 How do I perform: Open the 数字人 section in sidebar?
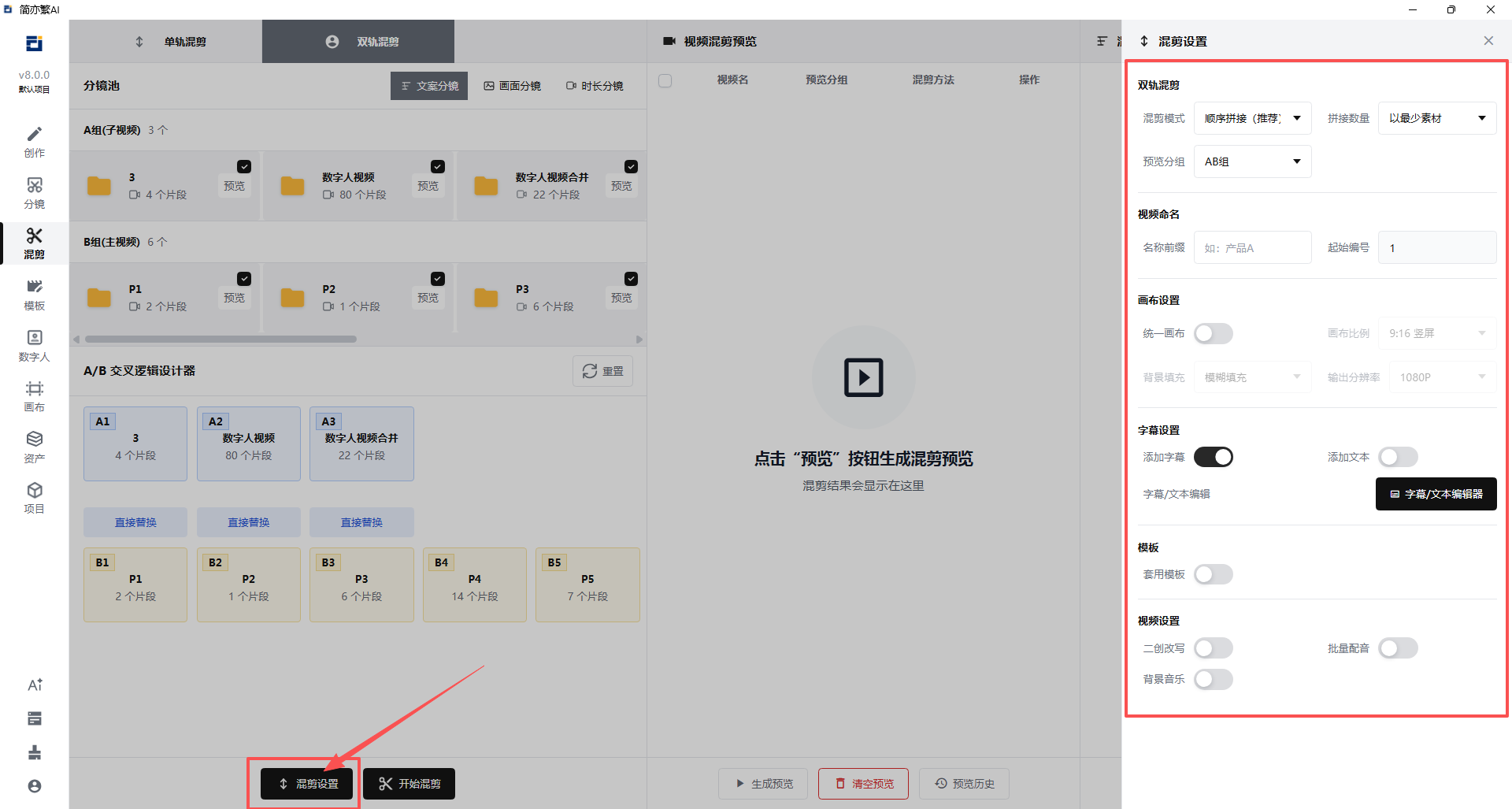34,347
